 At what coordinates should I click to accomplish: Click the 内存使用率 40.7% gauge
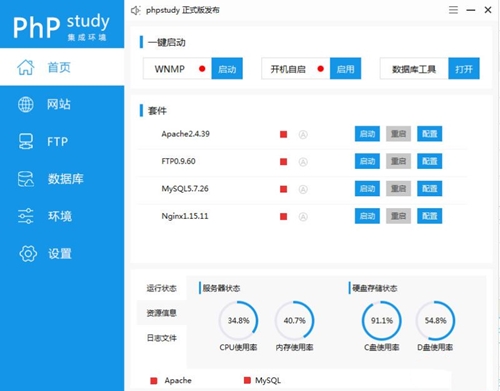[295, 321]
